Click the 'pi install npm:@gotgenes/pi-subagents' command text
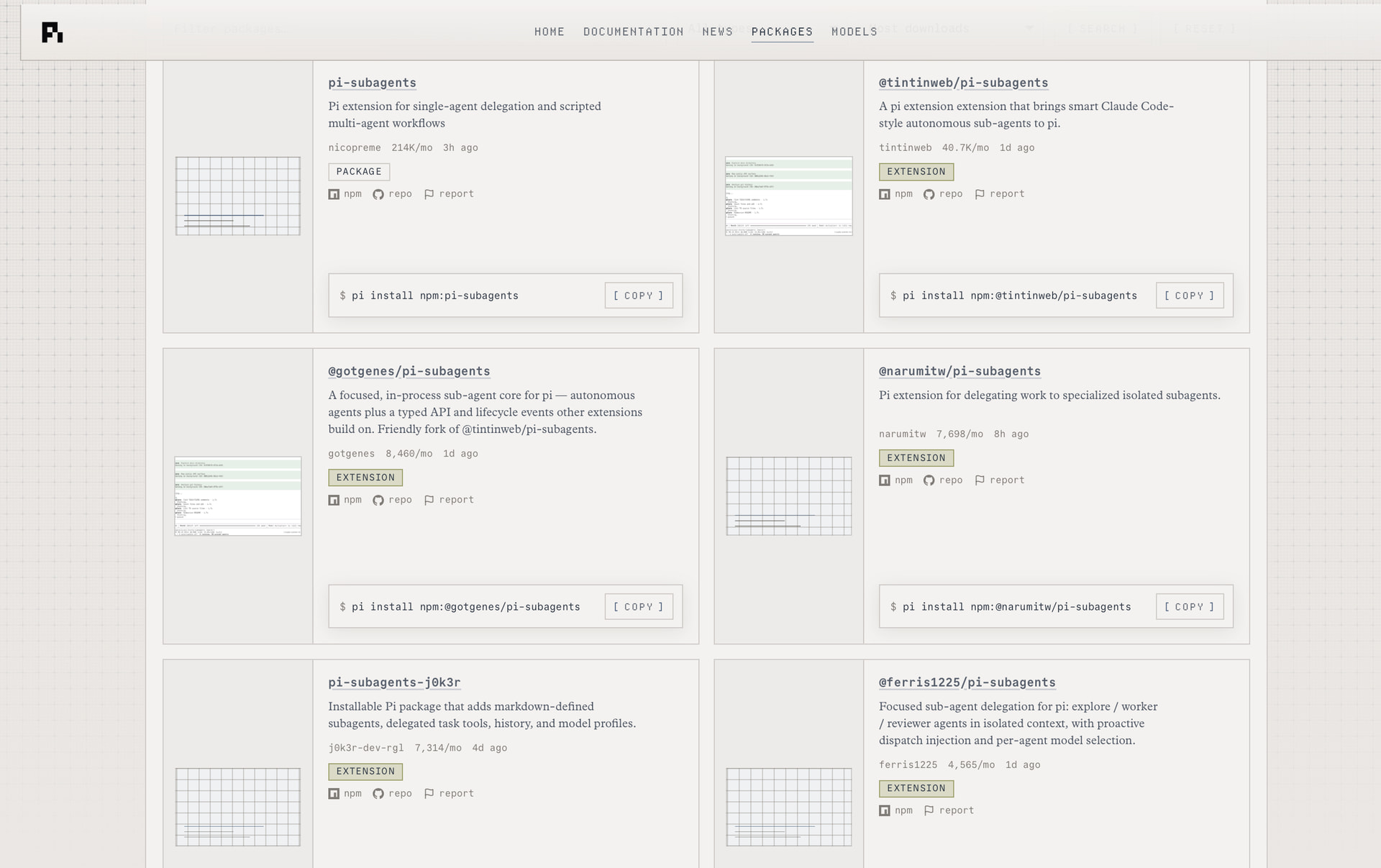Viewport: 1381px width, 868px height. click(x=466, y=607)
